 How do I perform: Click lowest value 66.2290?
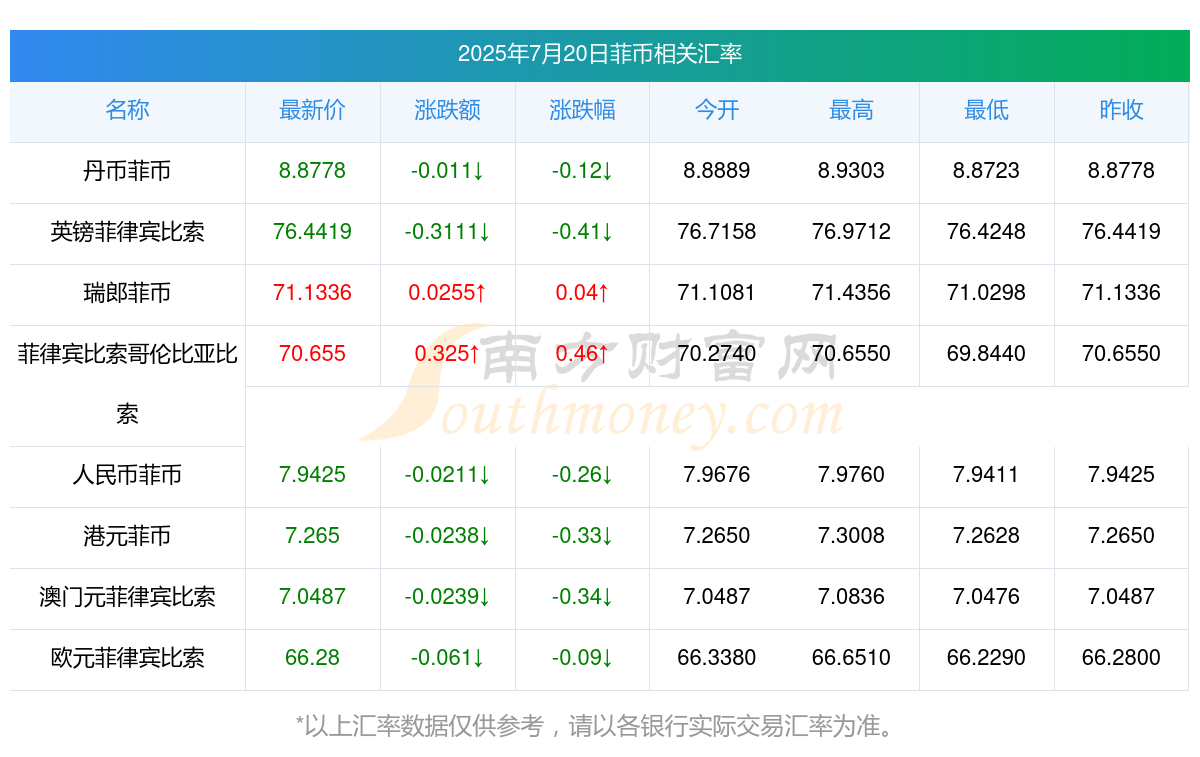point(986,658)
